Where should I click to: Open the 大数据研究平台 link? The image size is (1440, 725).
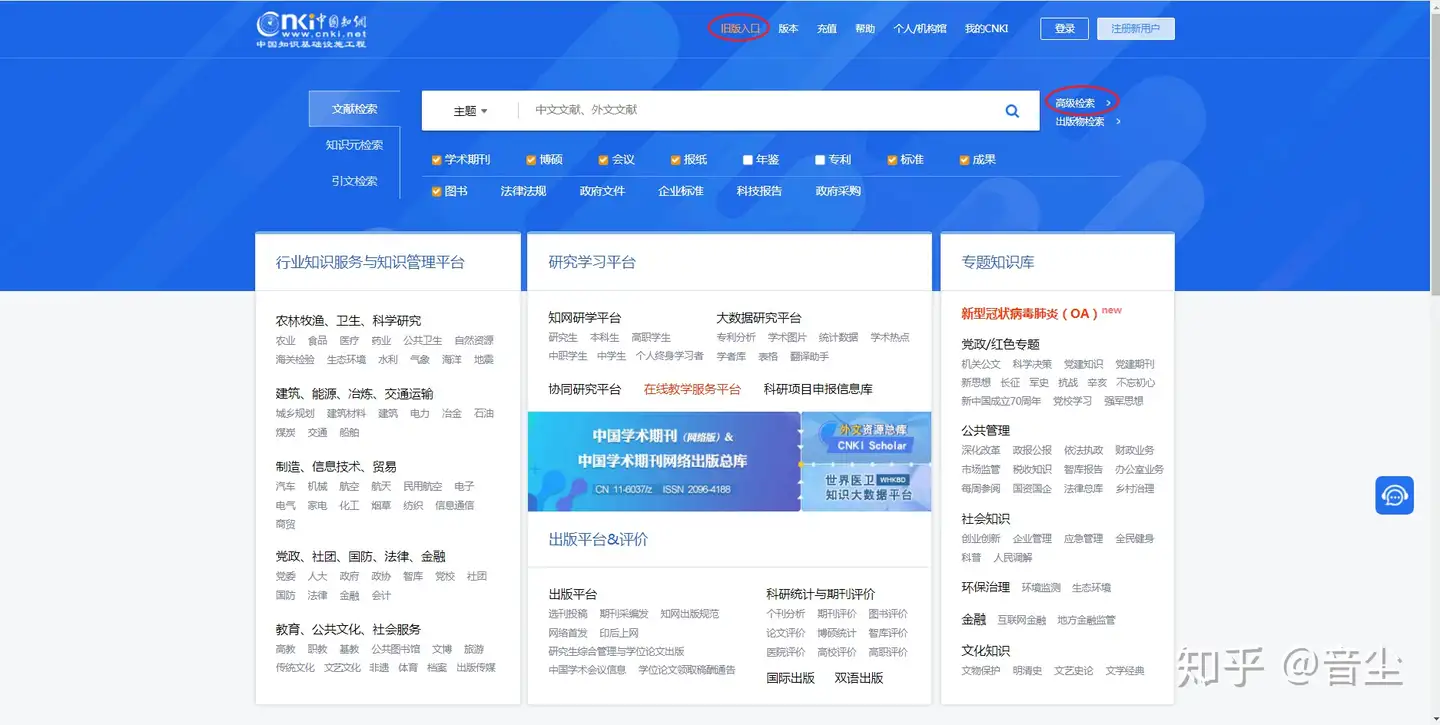click(x=759, y=318)
